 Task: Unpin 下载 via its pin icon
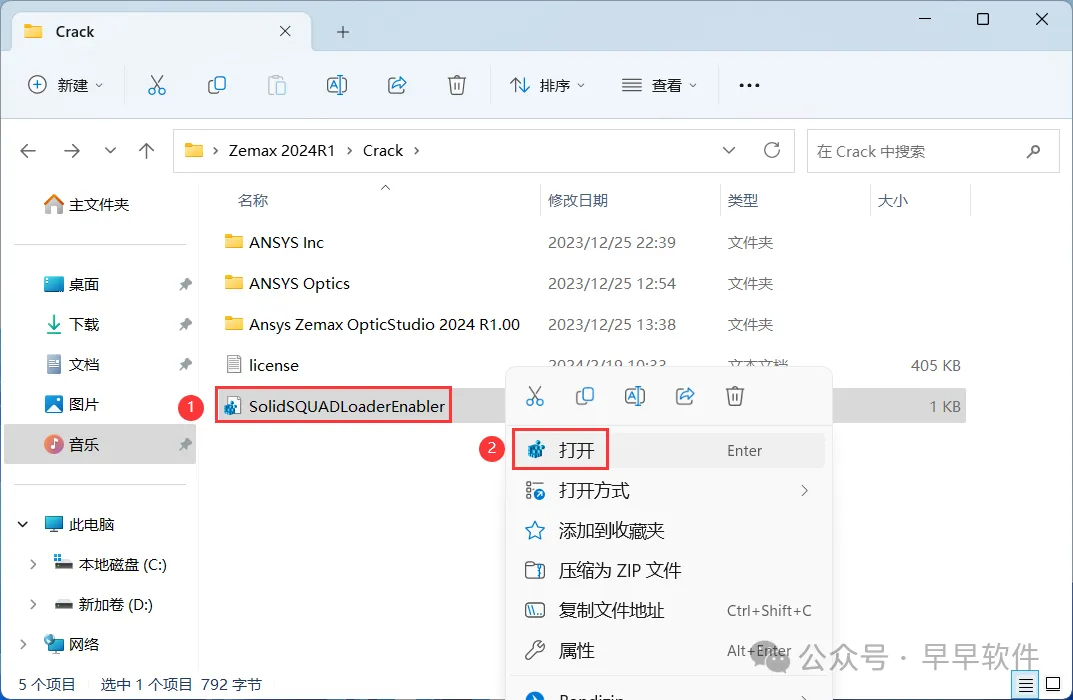(185, 324)
